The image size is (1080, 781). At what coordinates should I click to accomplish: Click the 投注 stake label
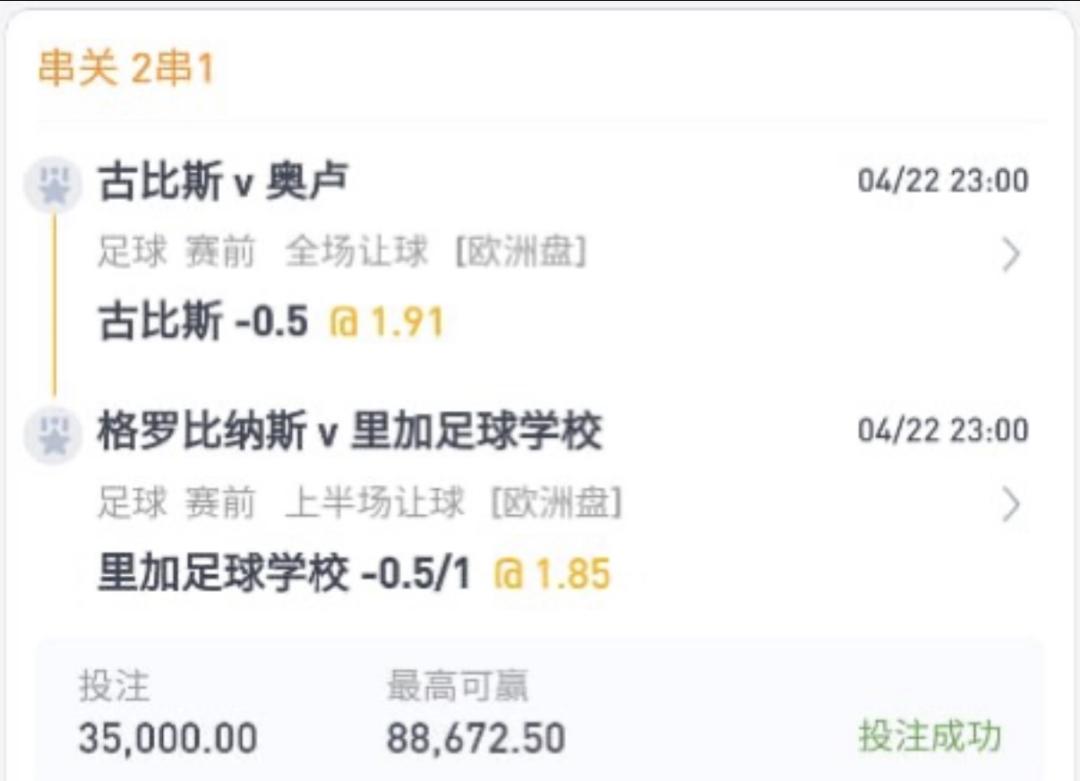tap(114, 687)
